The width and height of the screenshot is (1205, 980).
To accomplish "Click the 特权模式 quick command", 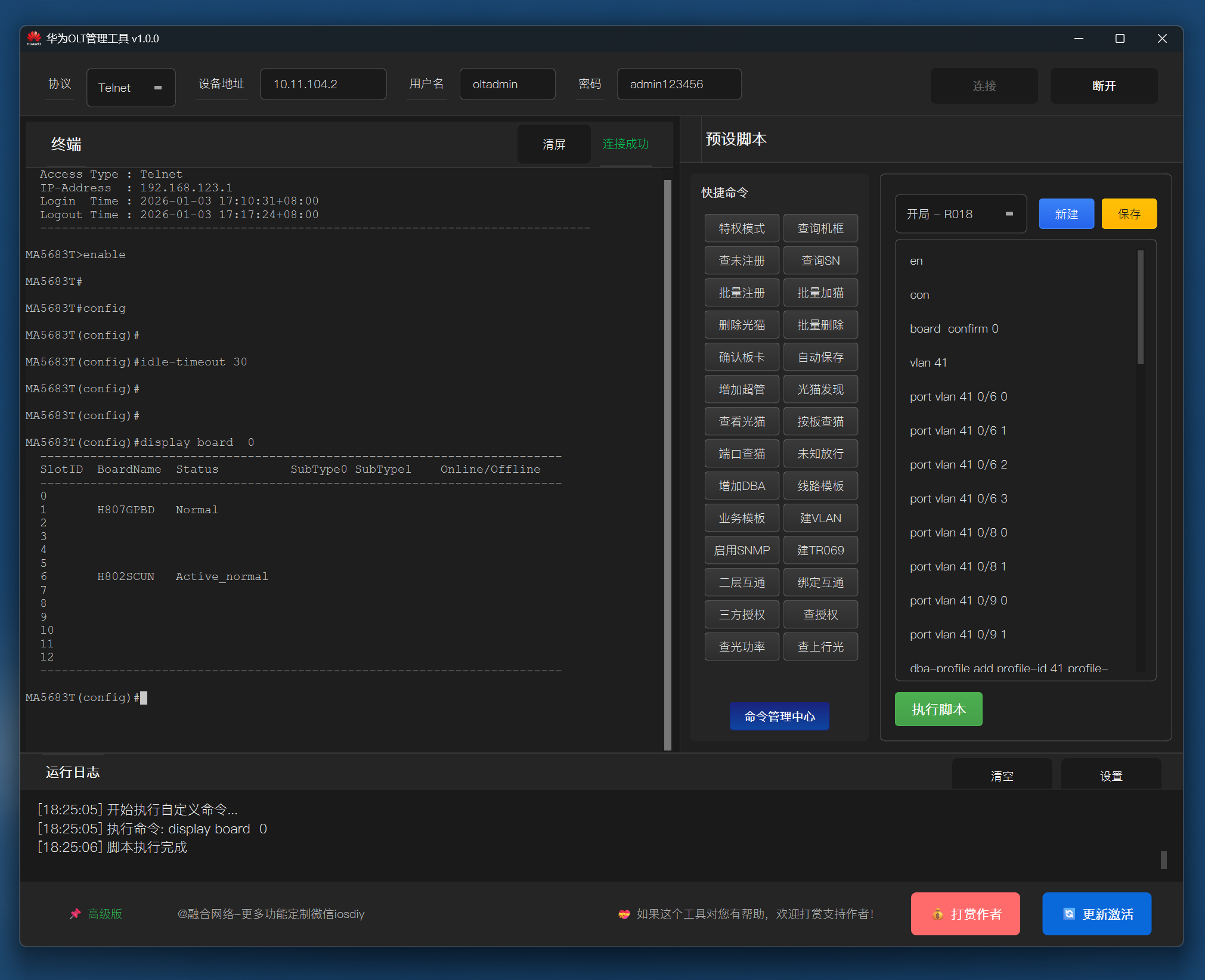I will [x=742, y=228].
